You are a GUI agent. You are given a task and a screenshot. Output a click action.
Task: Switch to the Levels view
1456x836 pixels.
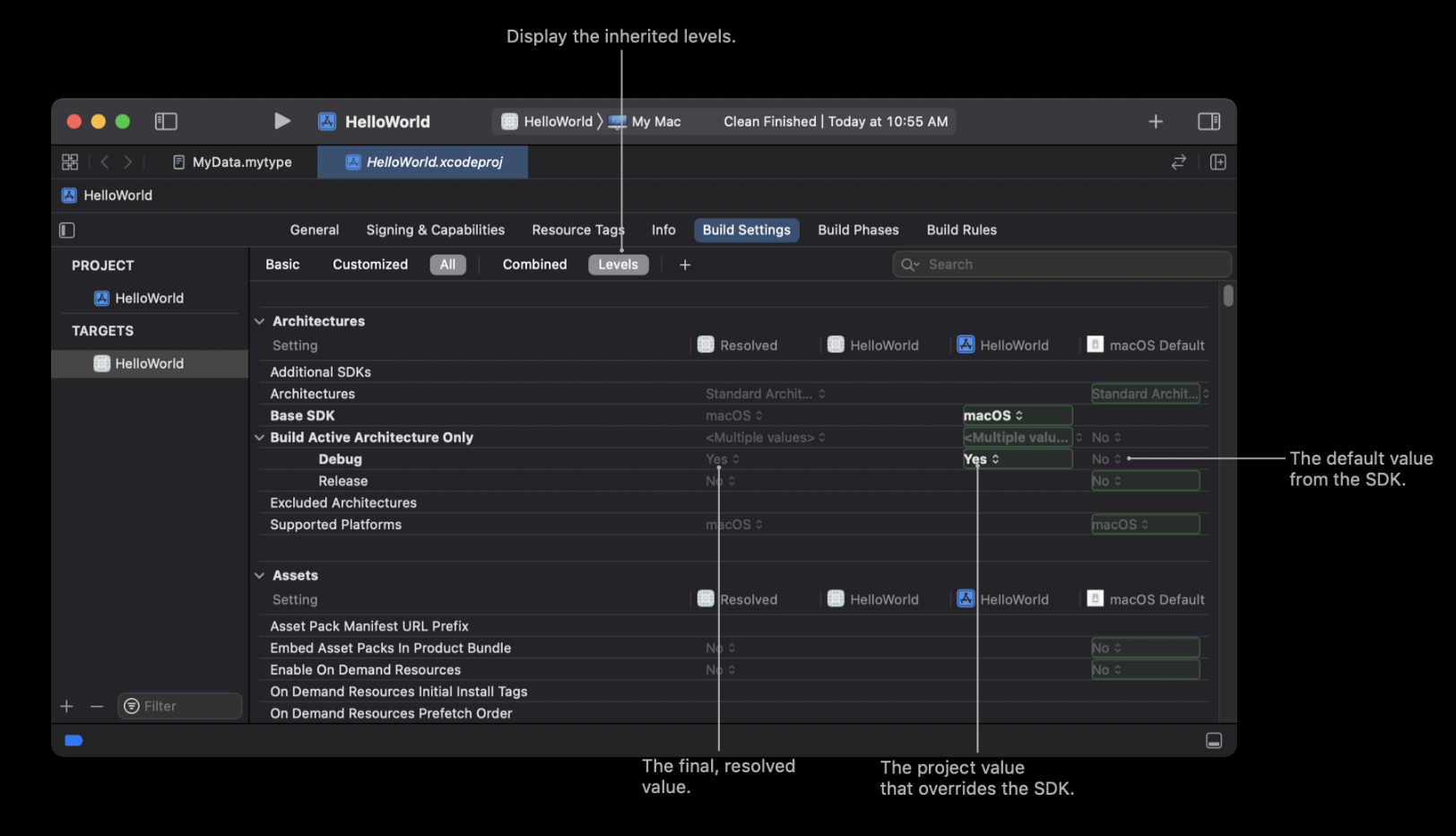pyautogui.click(x=619, y=265)
